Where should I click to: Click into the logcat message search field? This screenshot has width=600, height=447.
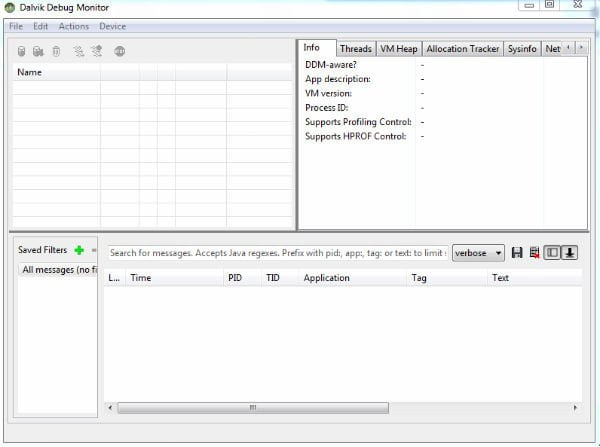click(x=278, y=253)
